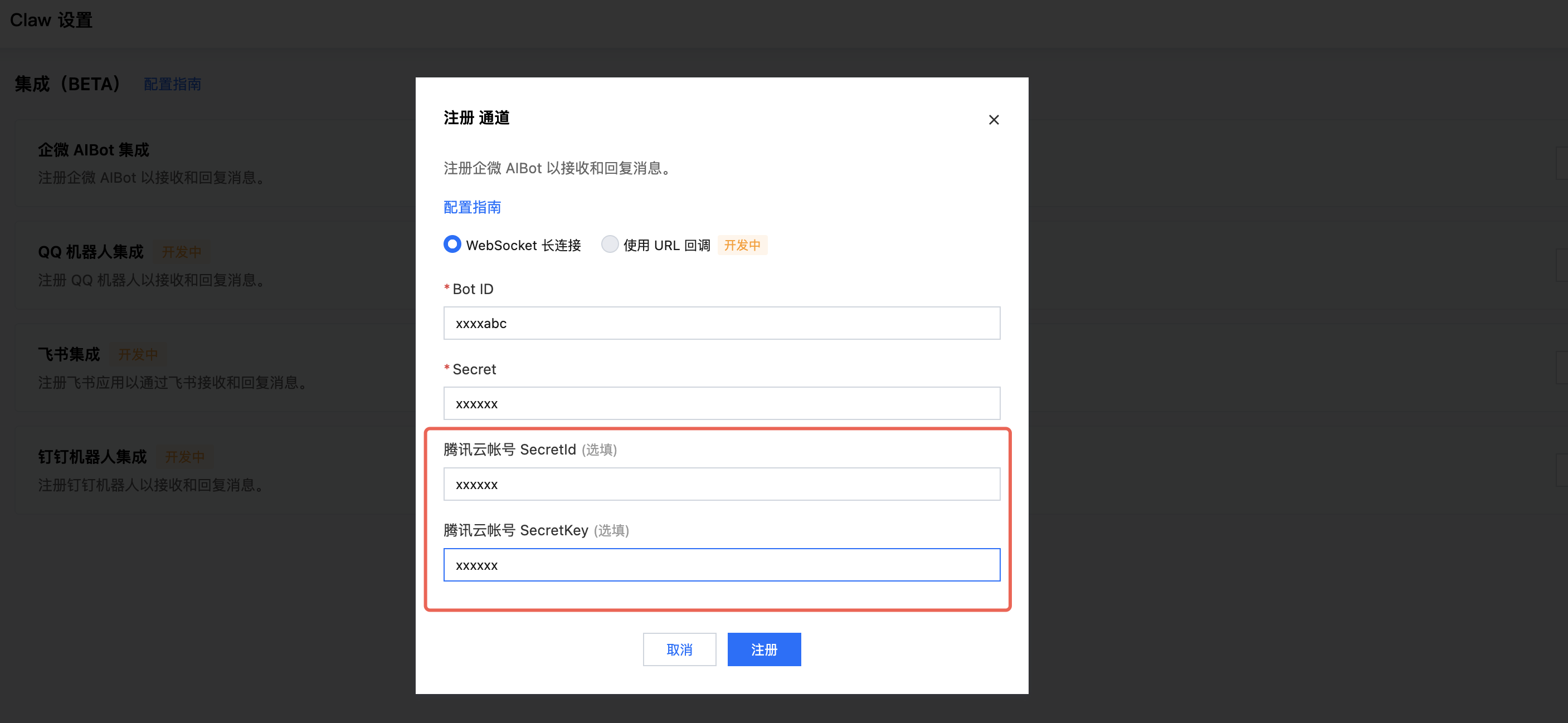Click the Claw 设置 page title

click(51, 20)
